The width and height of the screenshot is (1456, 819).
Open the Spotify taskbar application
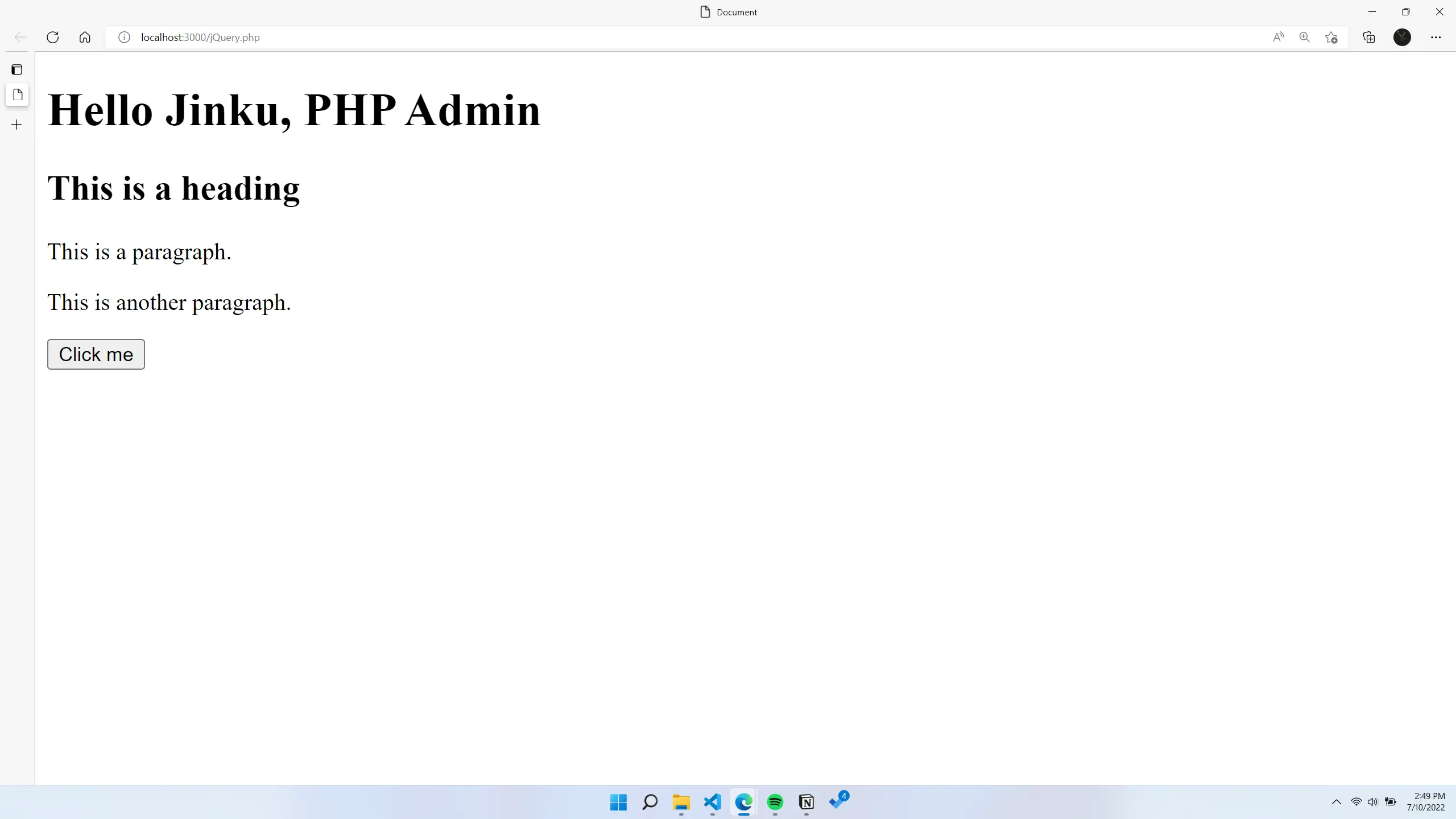[x=774, y=802]
